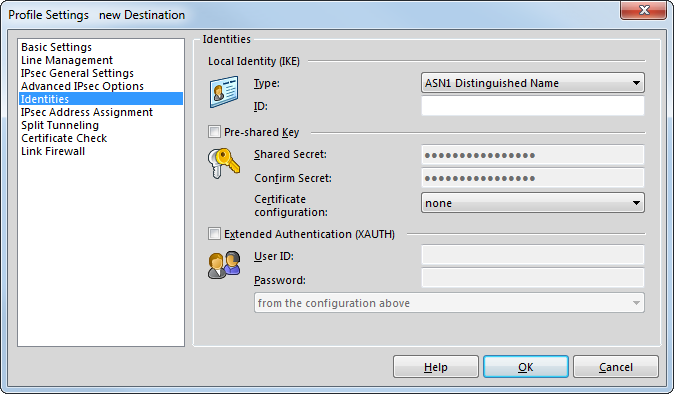Close the Profile Settings dialog
The width and height of the screenshot is (674, 394).
(x=643, y=10)
